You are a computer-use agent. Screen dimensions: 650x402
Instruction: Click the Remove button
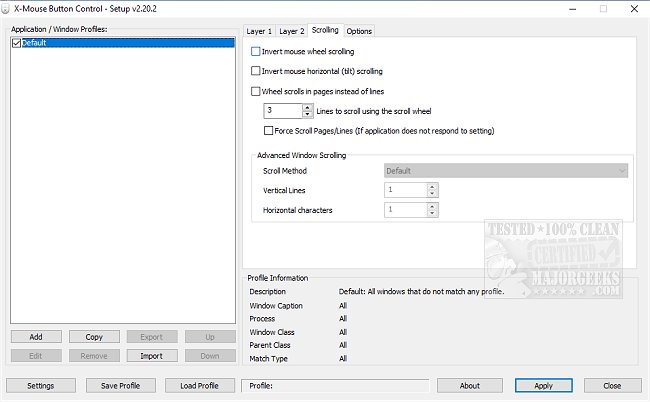[x=94, y=356]
